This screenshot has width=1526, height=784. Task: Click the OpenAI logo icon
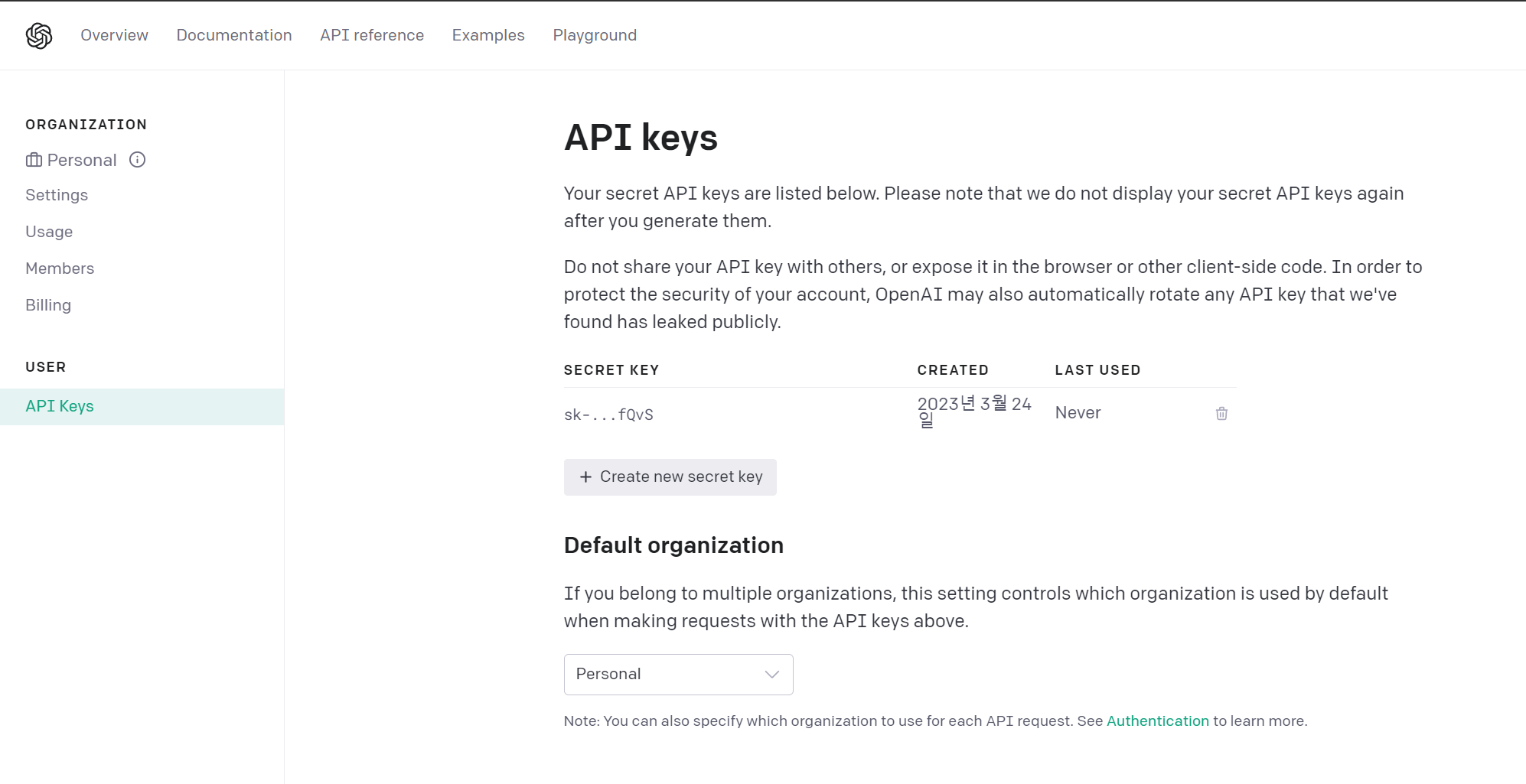click(x=39, y=35)
